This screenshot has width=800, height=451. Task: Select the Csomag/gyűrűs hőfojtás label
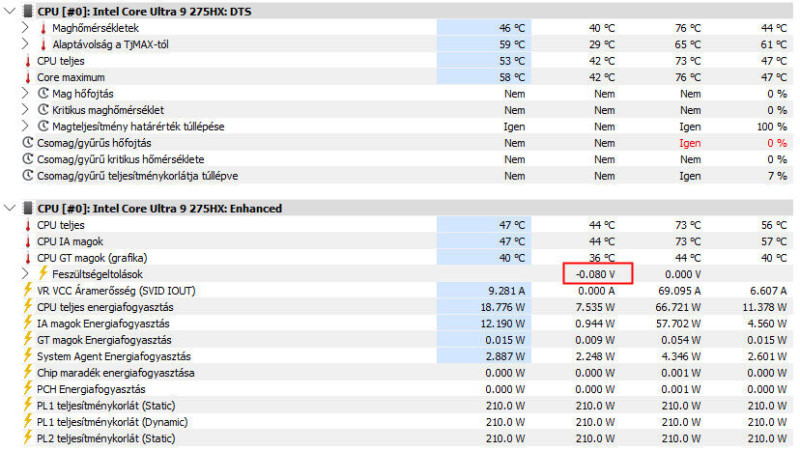[x=94, y=143]
